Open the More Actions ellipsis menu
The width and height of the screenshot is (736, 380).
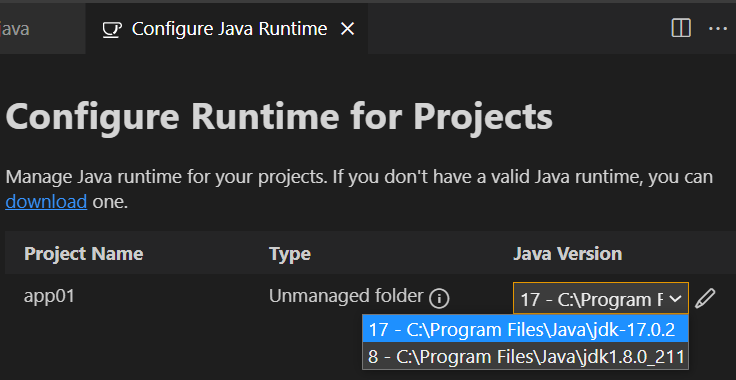pyautogui.click(x=718, y=29)
